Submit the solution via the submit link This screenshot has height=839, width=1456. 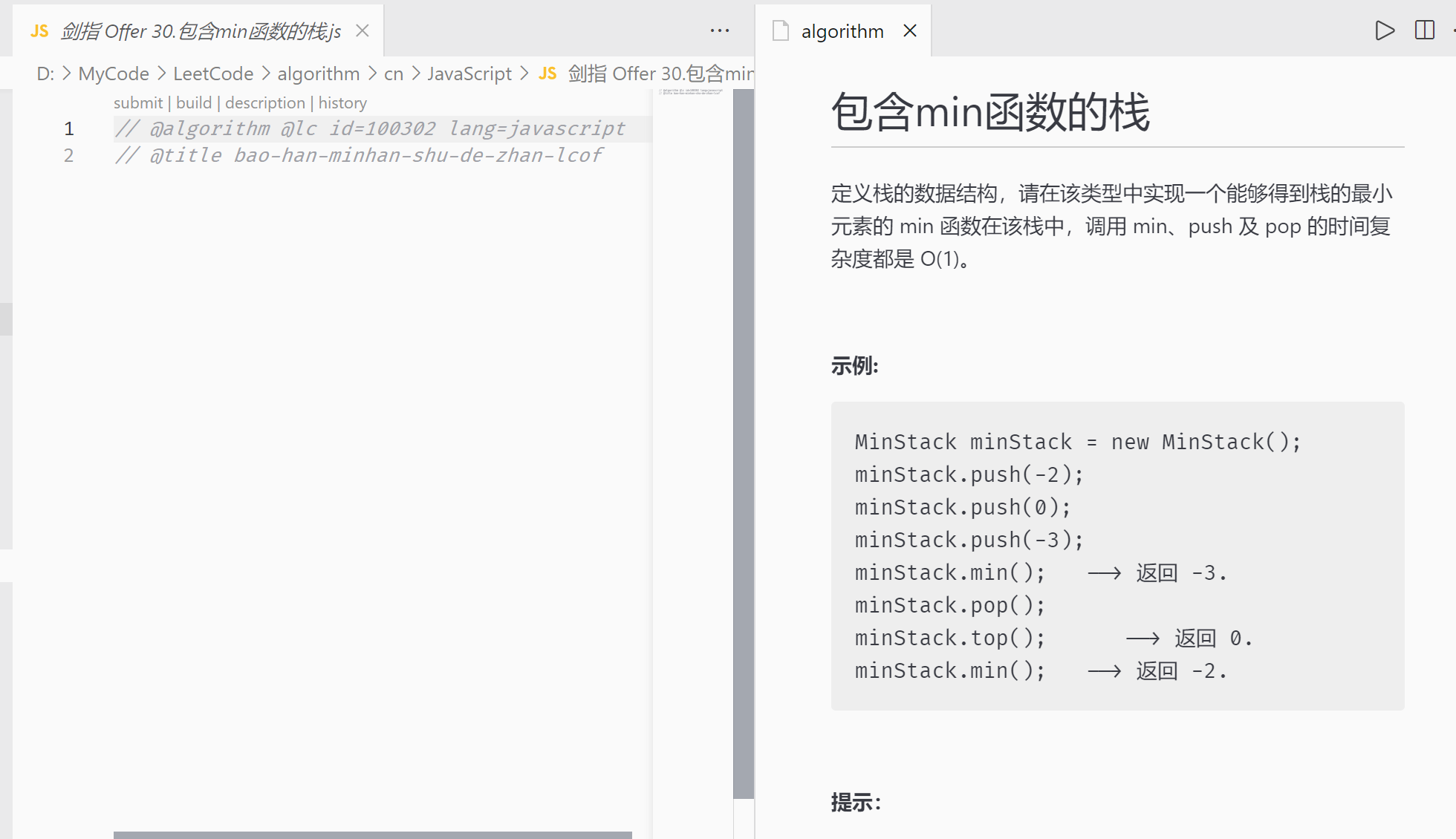pos(137,102)
